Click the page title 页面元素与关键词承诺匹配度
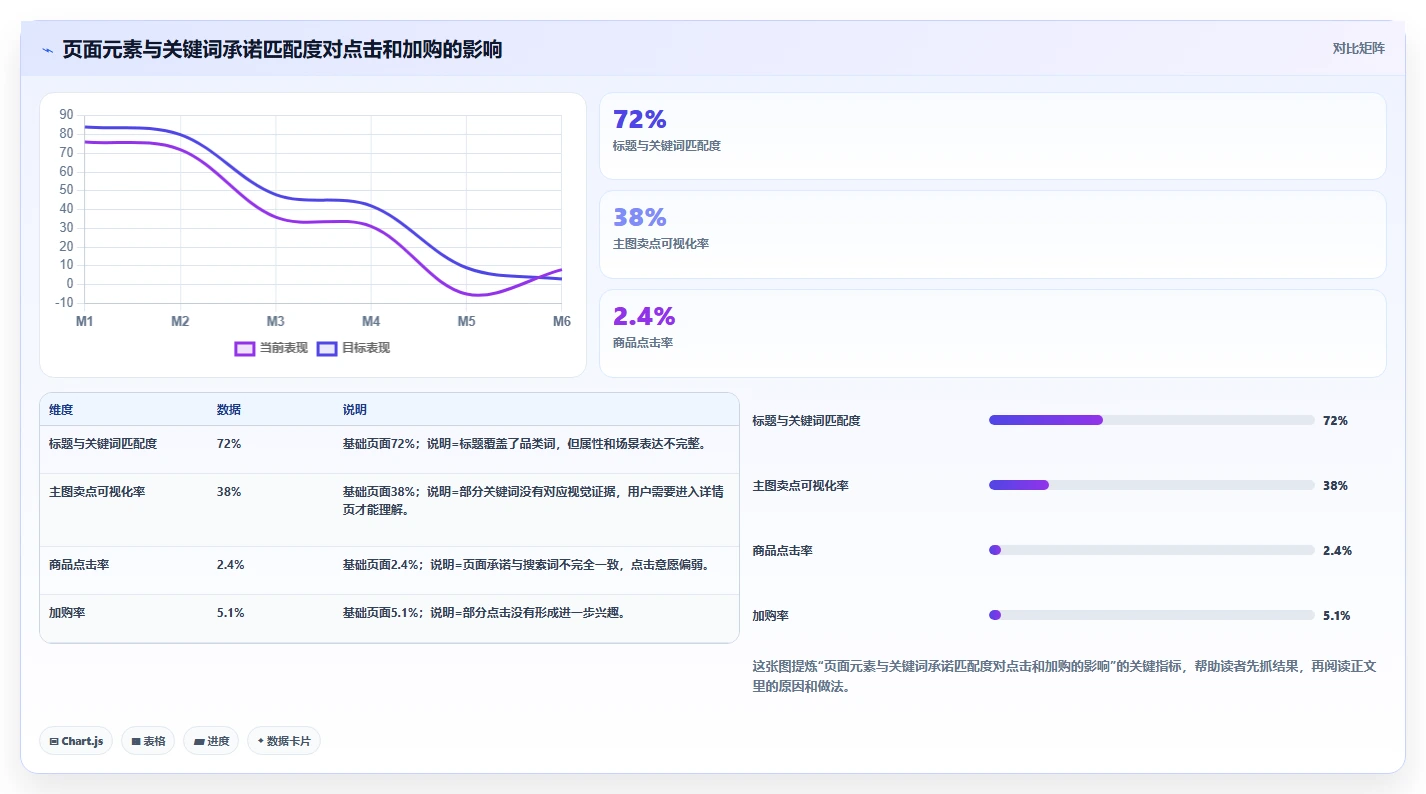 click(282, 49)
